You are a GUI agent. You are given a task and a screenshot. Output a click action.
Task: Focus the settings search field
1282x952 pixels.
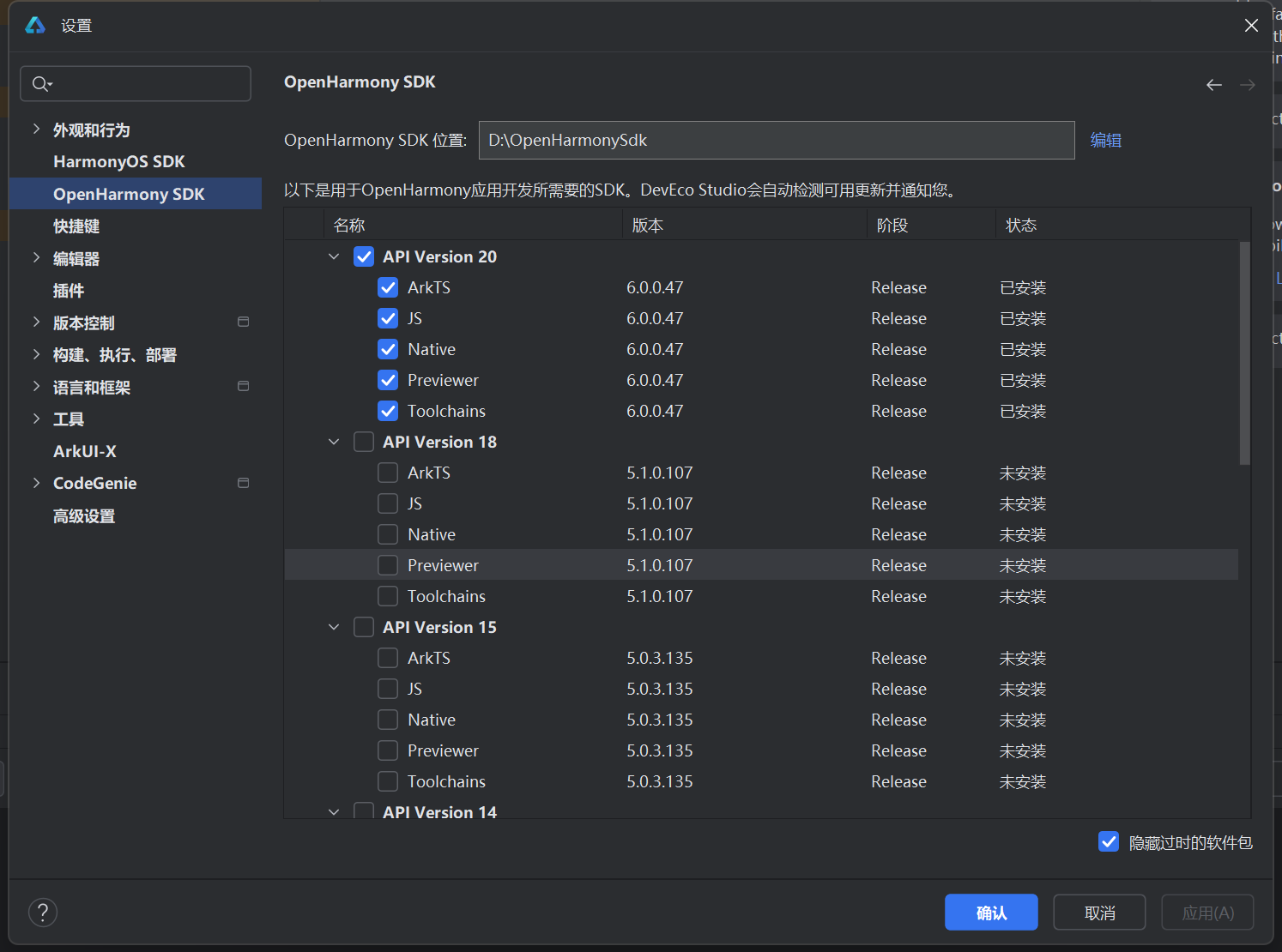coord(136,84)
